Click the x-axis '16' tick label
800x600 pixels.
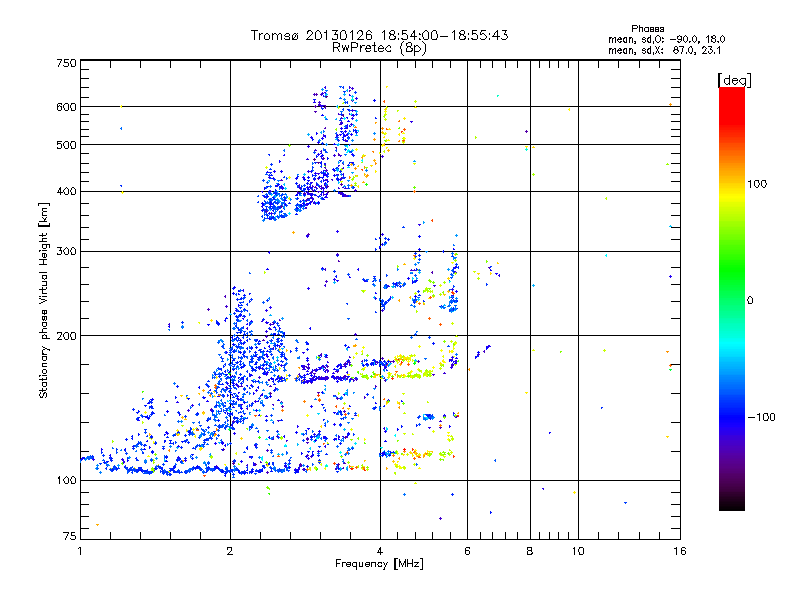pyautogui.click(x=680, y=551)
